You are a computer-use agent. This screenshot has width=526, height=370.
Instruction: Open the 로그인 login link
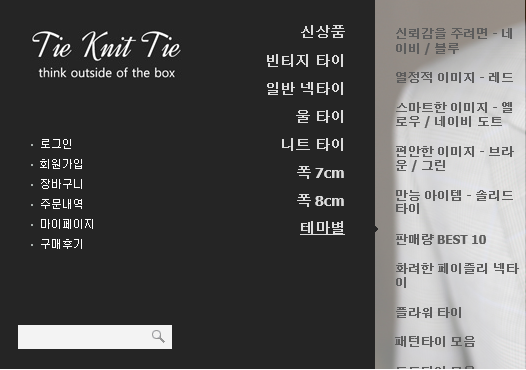[x=56, y=144]
